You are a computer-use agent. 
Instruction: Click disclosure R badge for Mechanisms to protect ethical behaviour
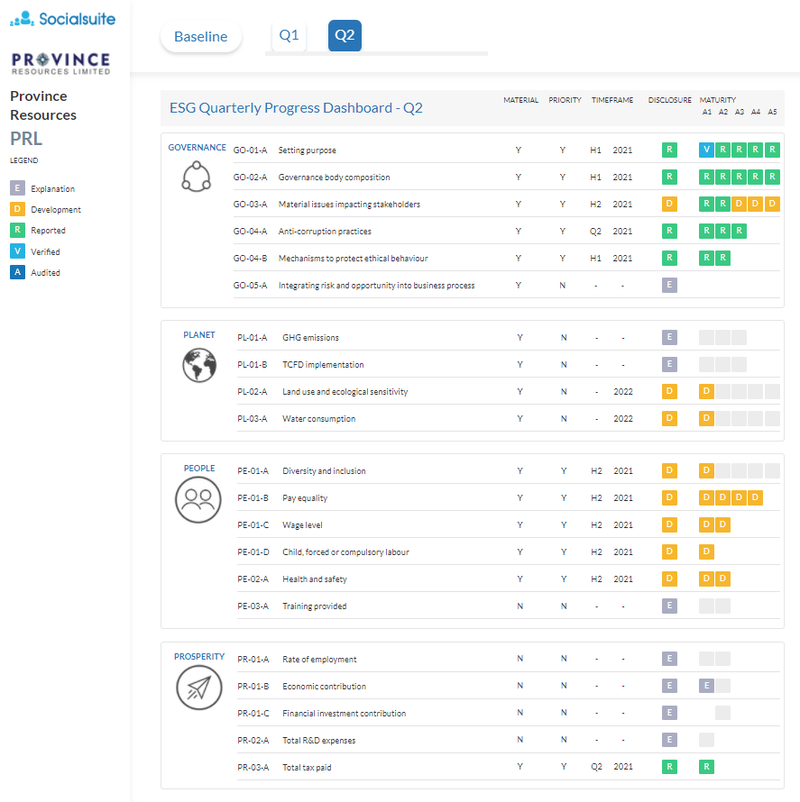[669, 258]
